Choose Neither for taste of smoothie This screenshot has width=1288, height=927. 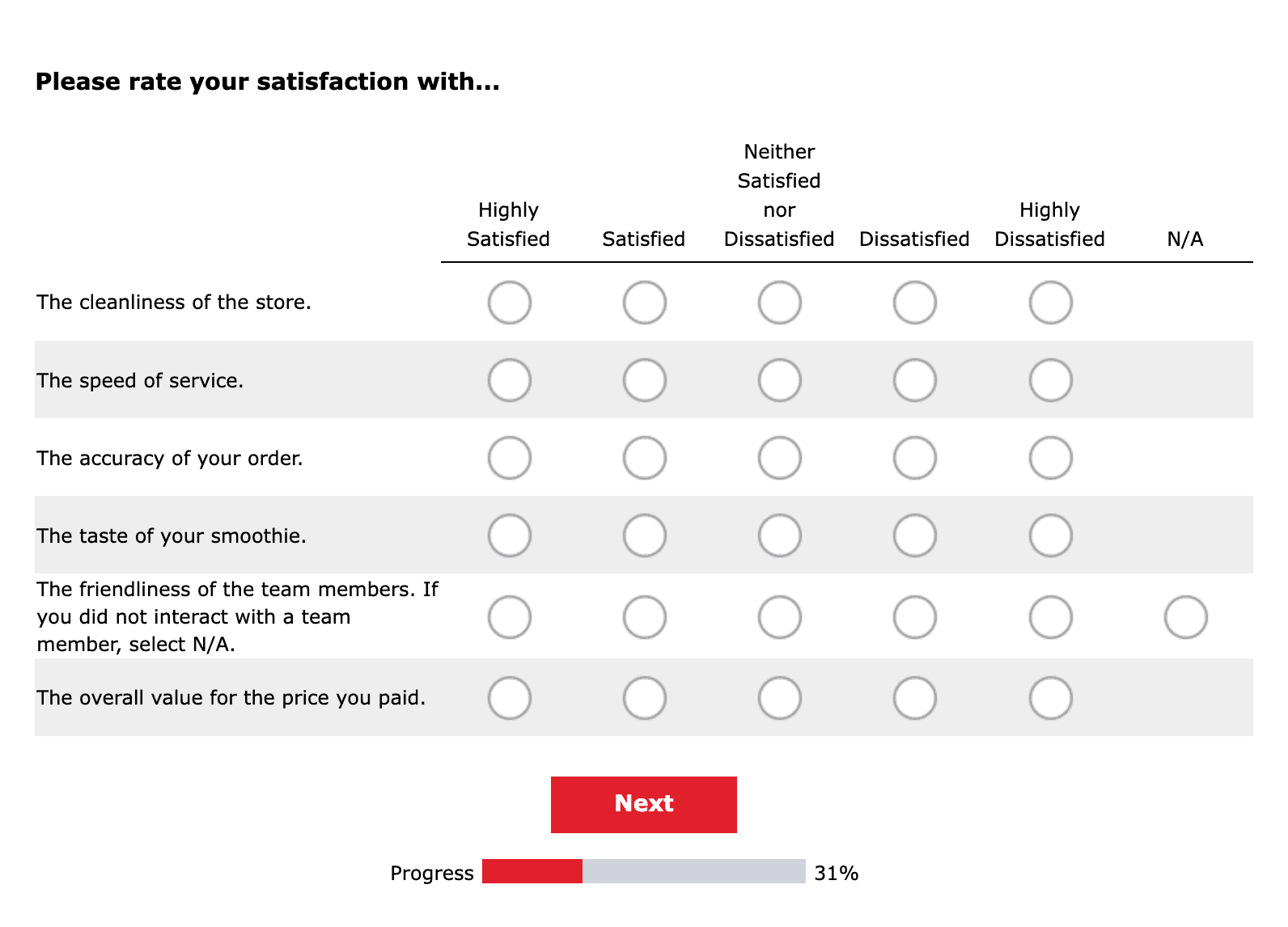(780, 535)
